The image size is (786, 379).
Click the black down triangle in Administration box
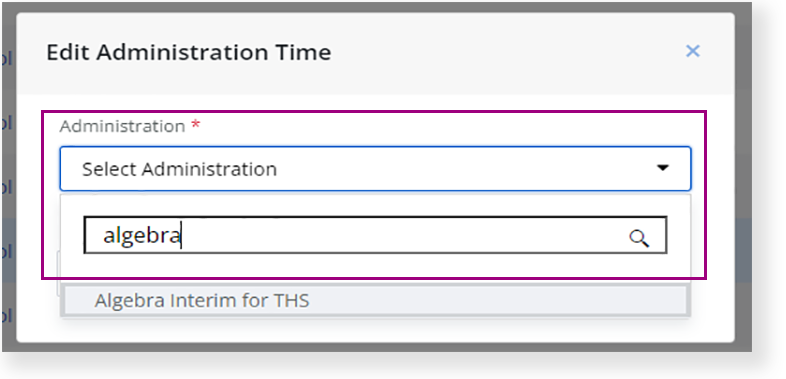(663, 168)
